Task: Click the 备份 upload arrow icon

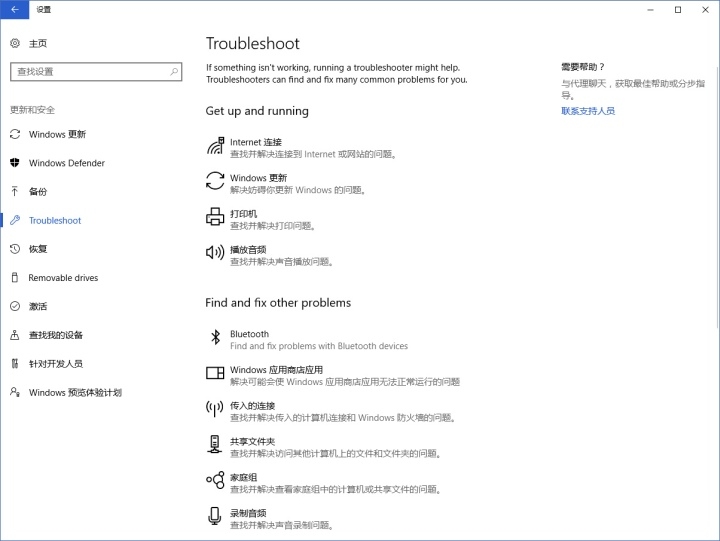Action: (x=15, y=191)
